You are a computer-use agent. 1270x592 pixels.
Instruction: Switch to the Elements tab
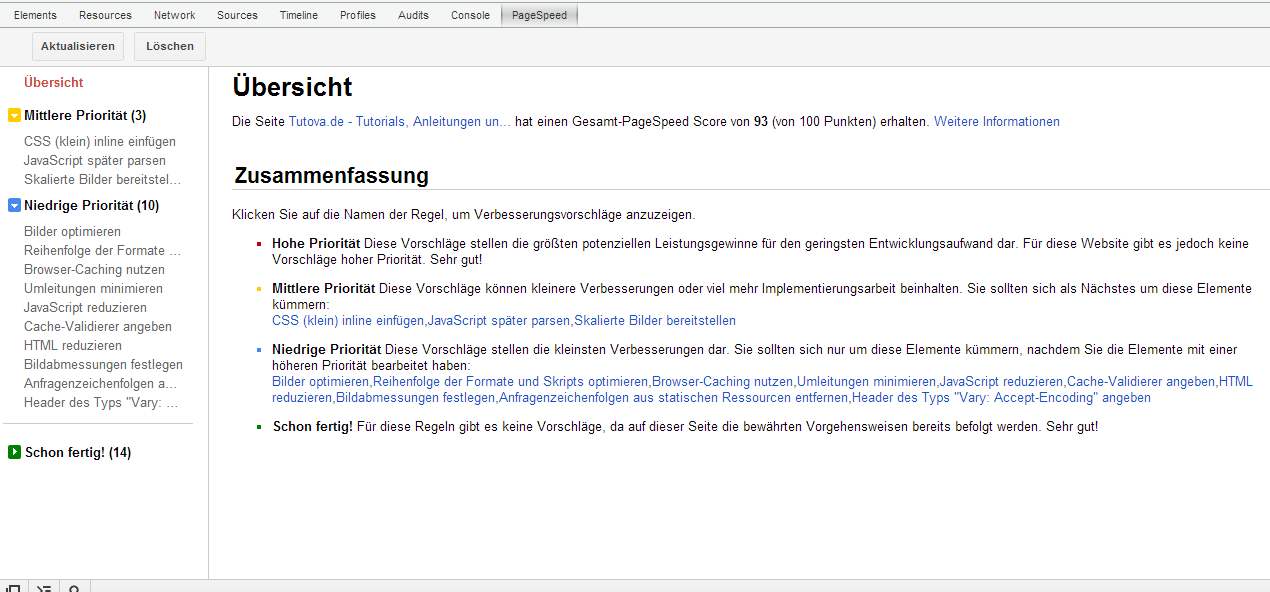pyautogui.click(x=35, y=15)
